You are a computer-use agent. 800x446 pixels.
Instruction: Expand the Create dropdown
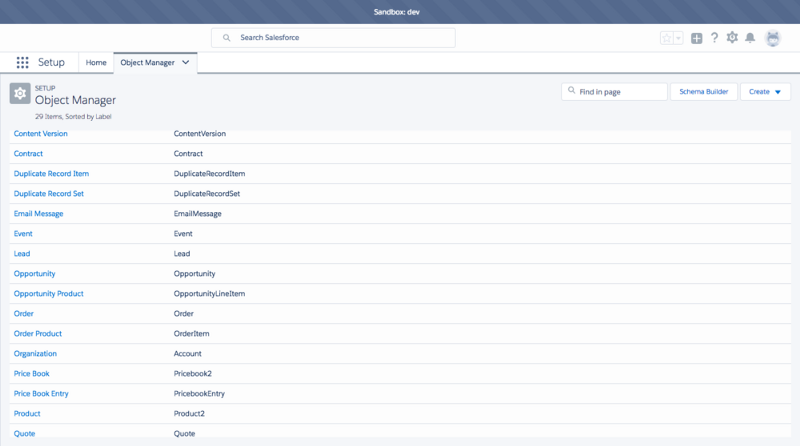765,92
